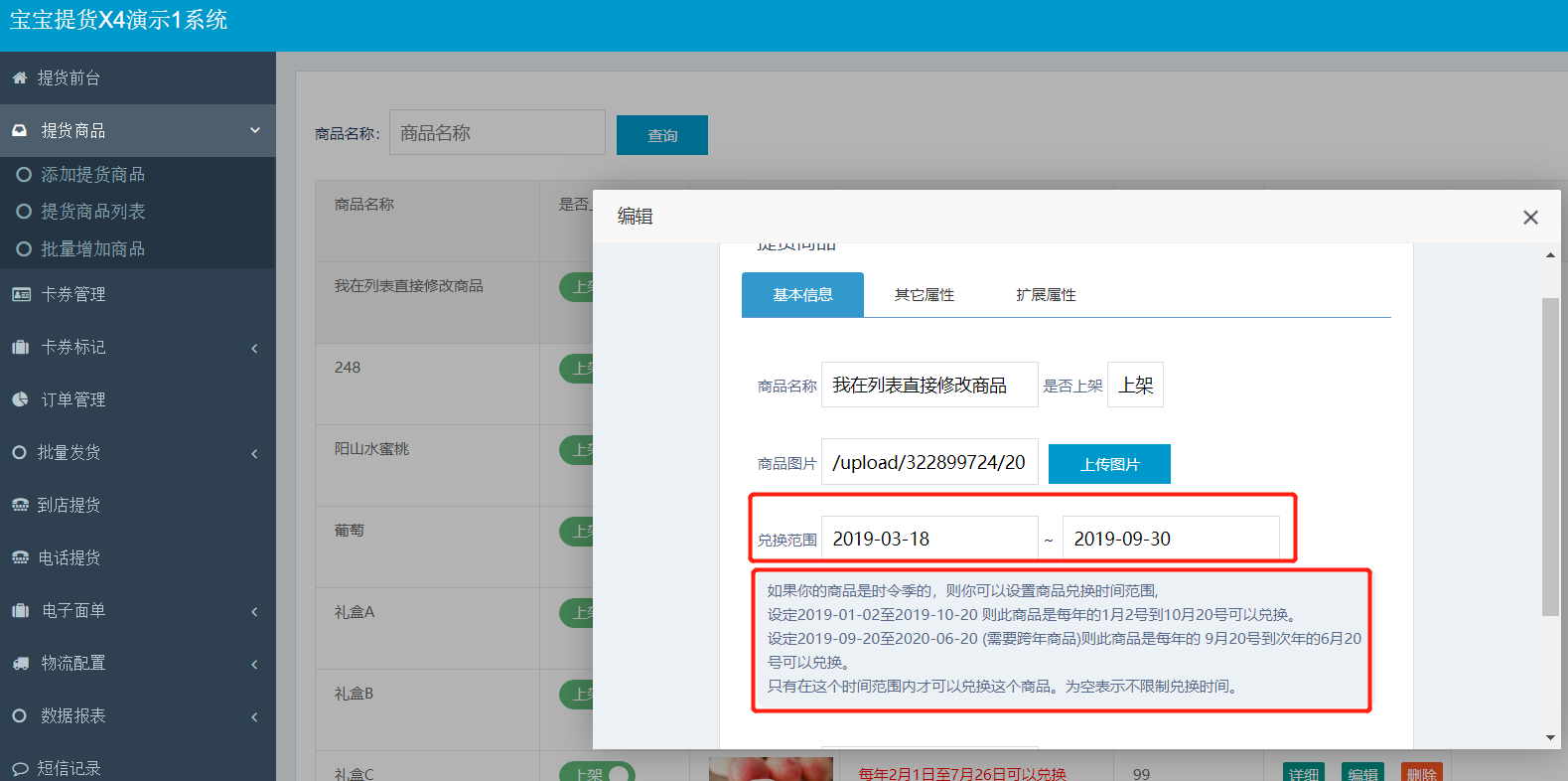Click the 2019-03-18 start date field

[x=928, y=539]
